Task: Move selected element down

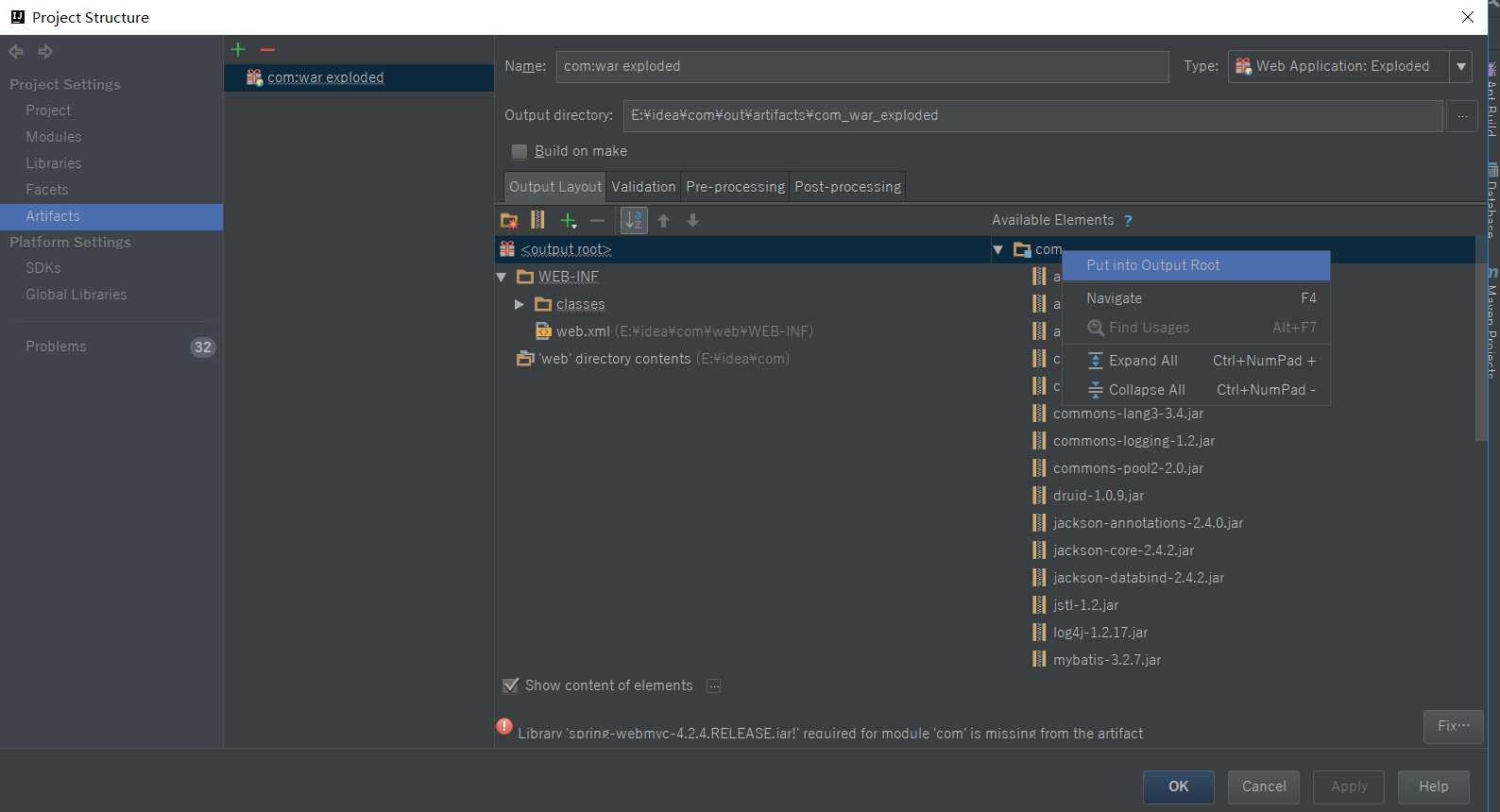Action: tap(692, 220)
